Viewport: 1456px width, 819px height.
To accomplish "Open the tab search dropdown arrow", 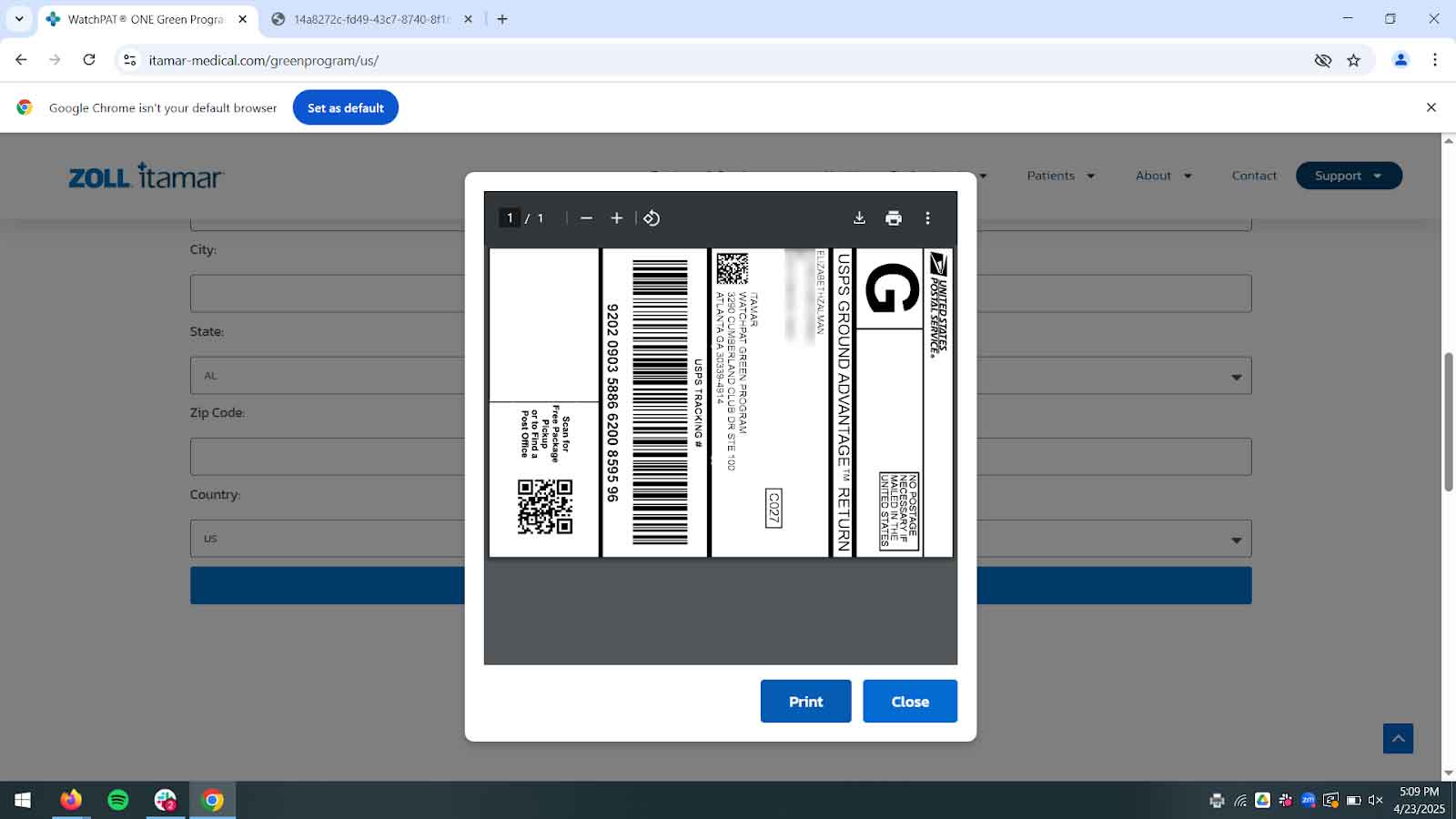I will point(19,19).
